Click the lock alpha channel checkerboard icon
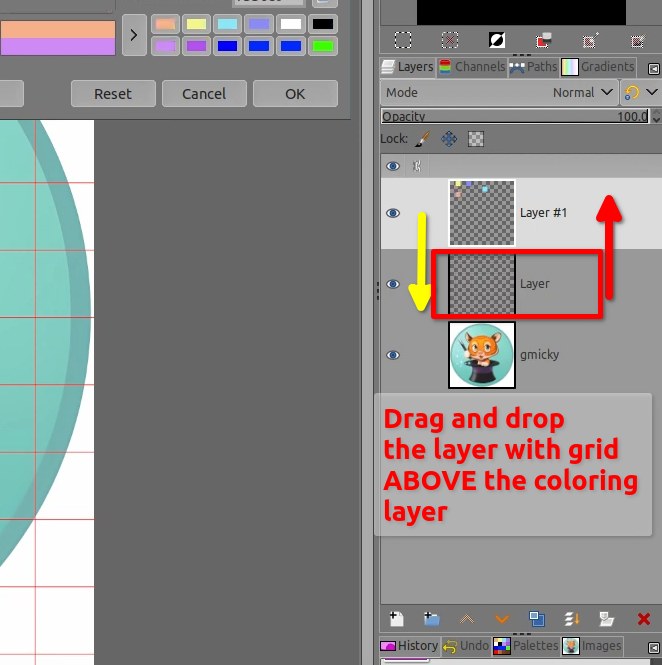The height and width of the screenshot is (665, 662). 476,139
